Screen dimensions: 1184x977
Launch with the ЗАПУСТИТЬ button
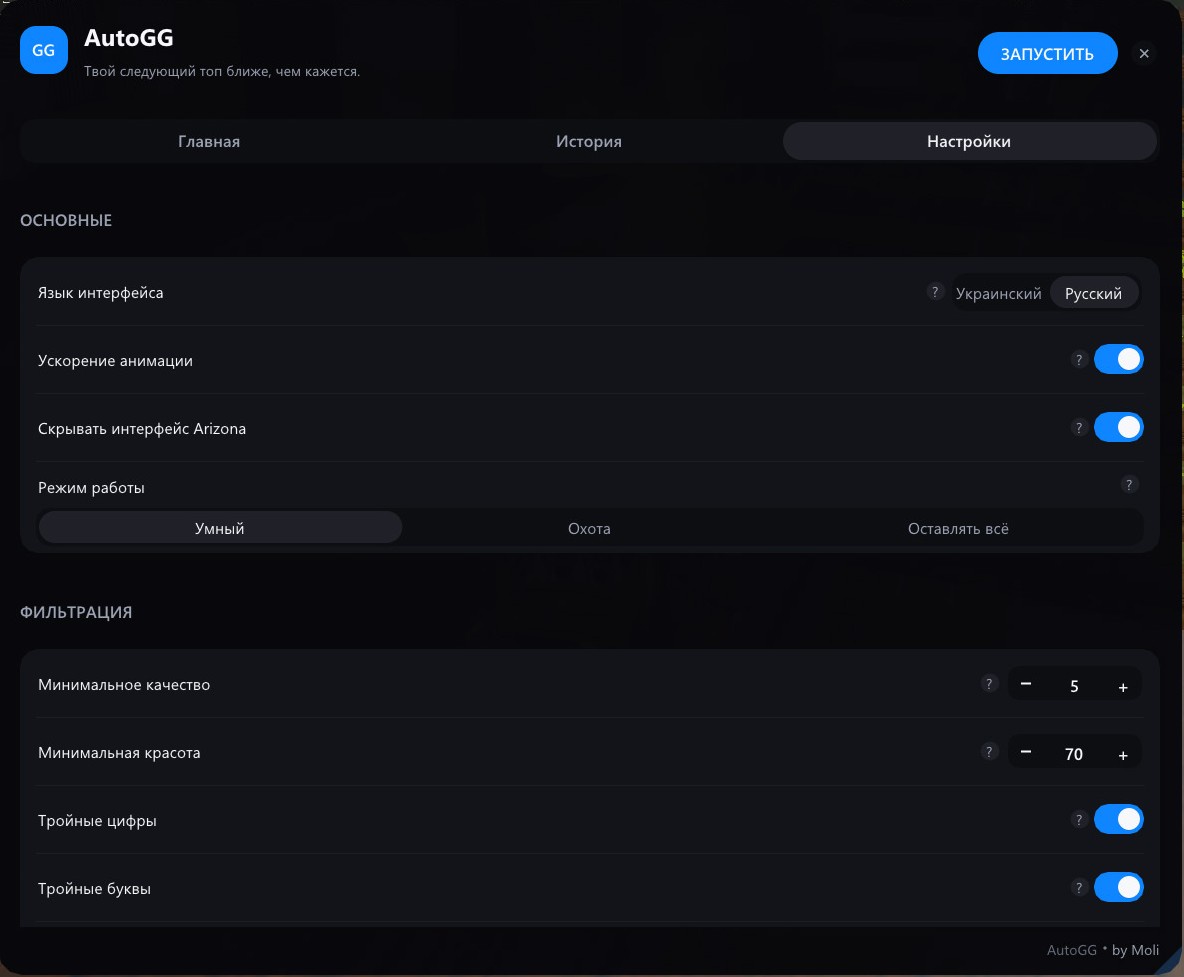tap(1047, 54)
